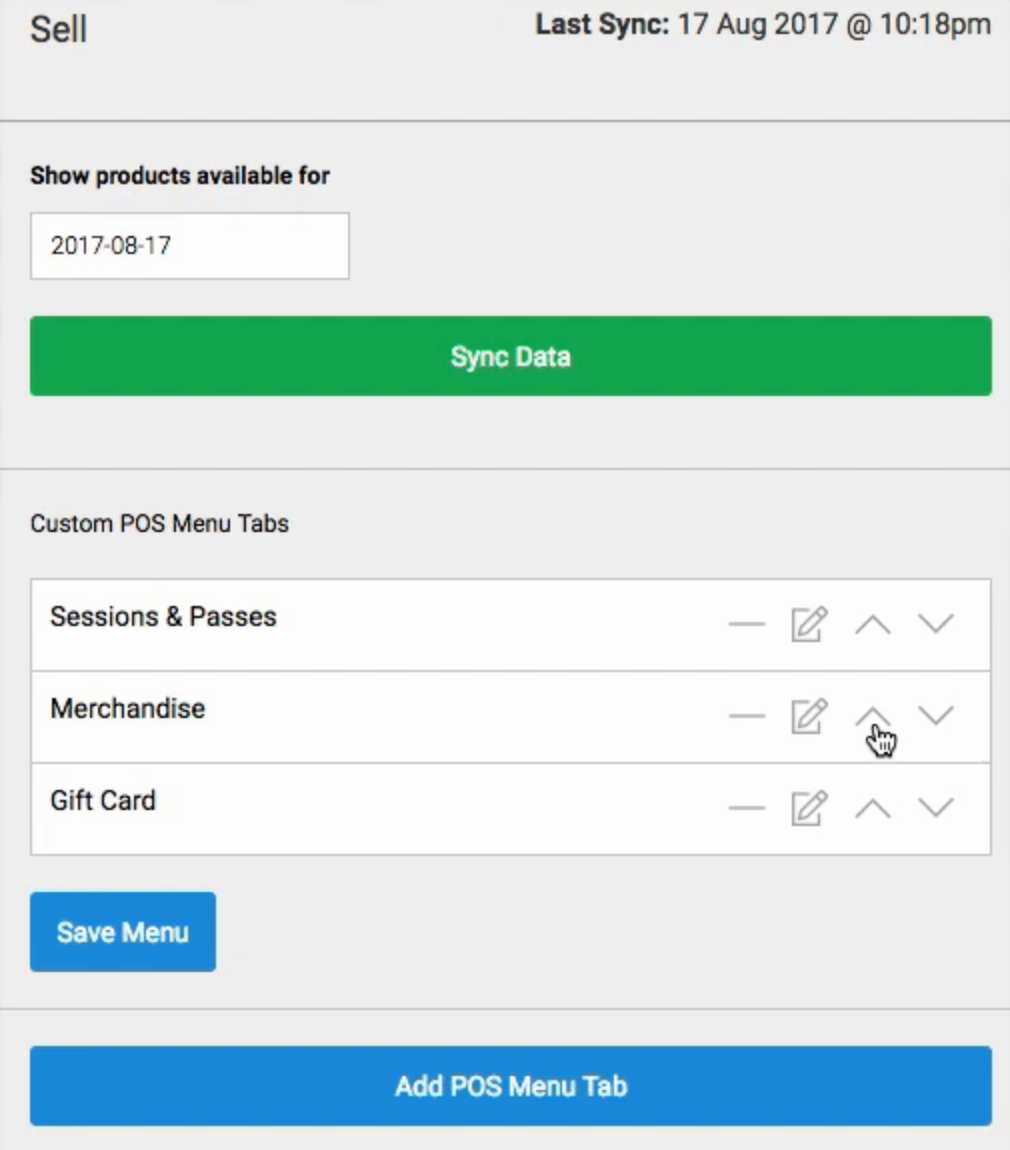This screenshot has height=1150, width=1010.
Task: Click the Sell page title
Action: pyautogui.click(x=59, y=29)
